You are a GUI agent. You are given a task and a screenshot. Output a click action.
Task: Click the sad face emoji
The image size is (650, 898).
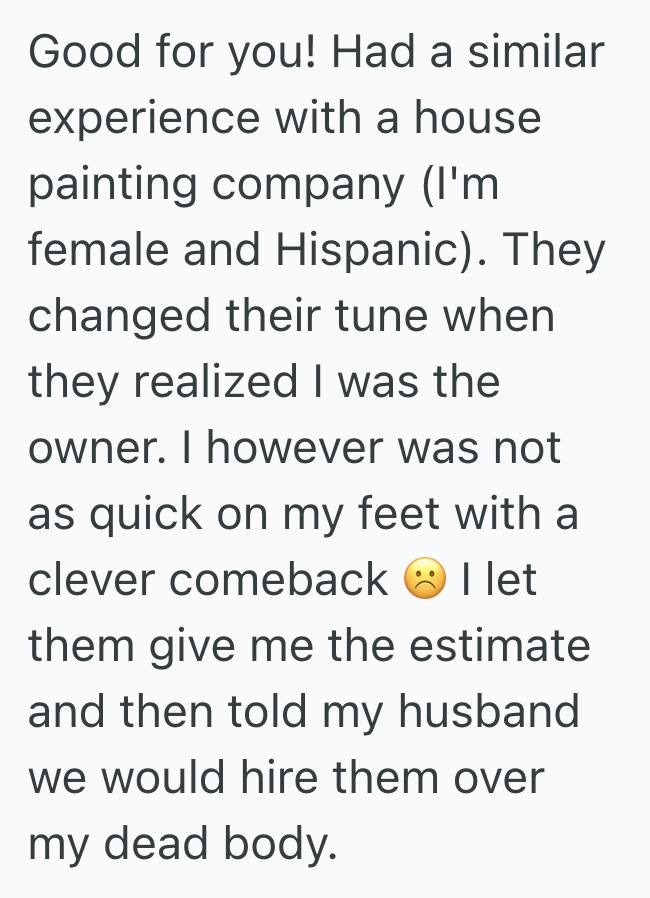pos(424,581)
